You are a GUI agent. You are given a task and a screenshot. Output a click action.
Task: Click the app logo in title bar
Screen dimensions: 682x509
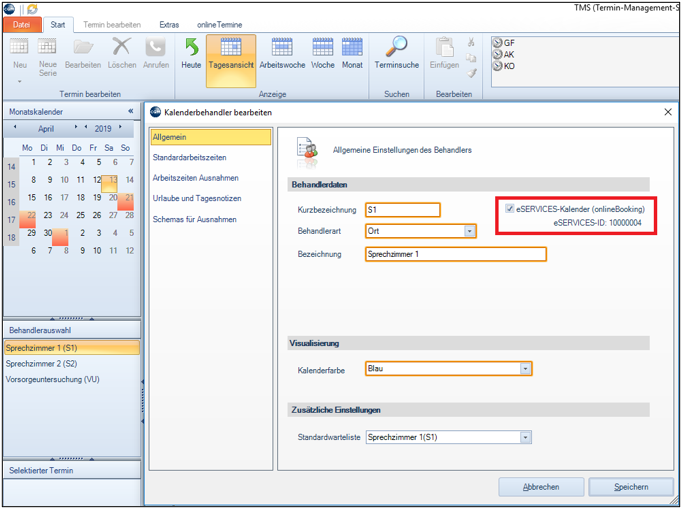click(x=9, y=9)
